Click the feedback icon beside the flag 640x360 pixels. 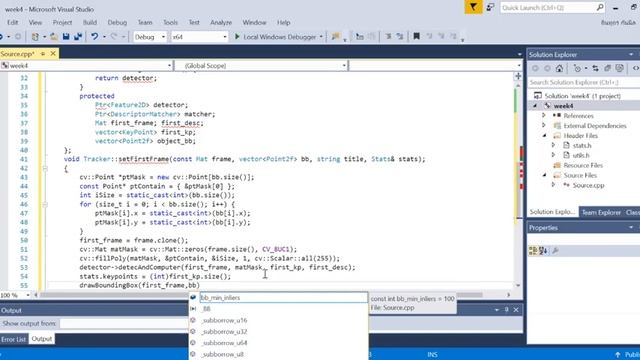490,7
